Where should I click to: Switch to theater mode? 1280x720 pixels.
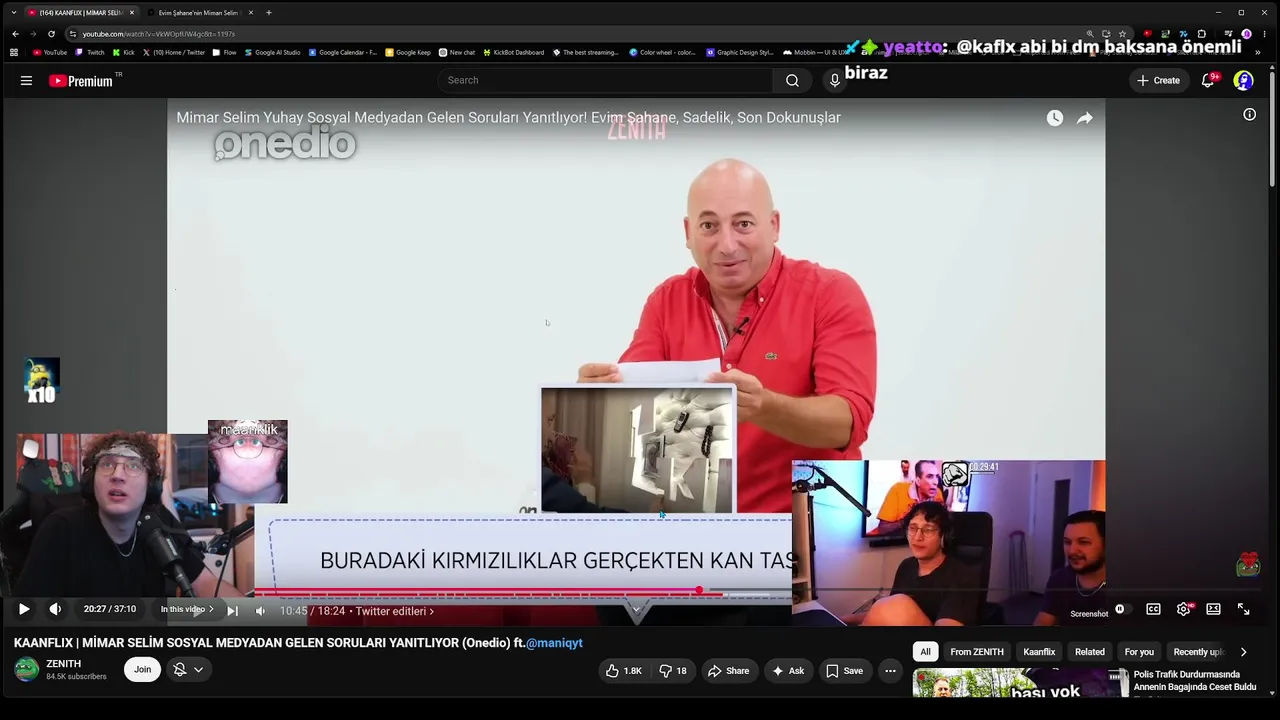[1213, 609]
